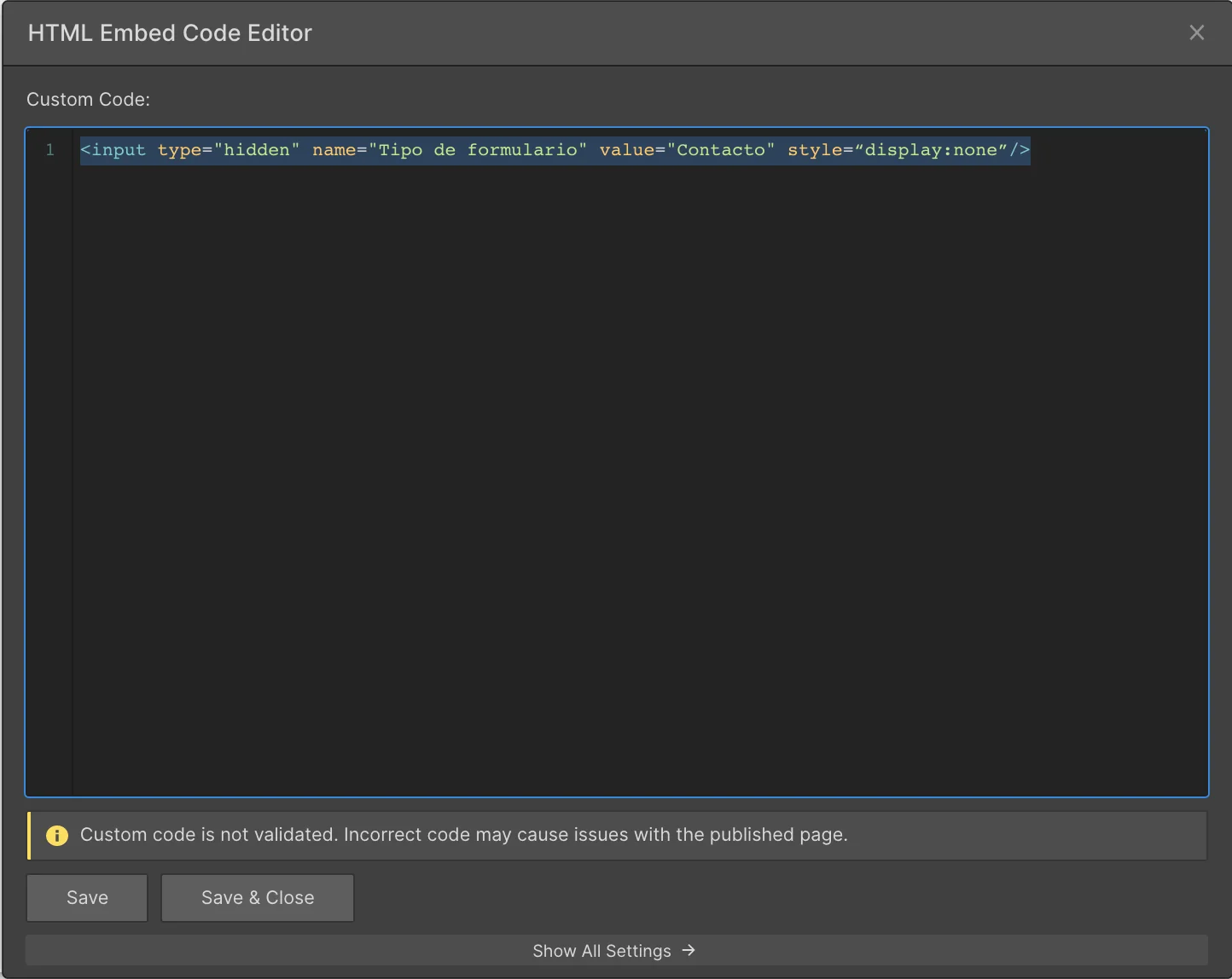
Task: Close the HTML Embed Code Editor dialog
Action: point(1196,32)
